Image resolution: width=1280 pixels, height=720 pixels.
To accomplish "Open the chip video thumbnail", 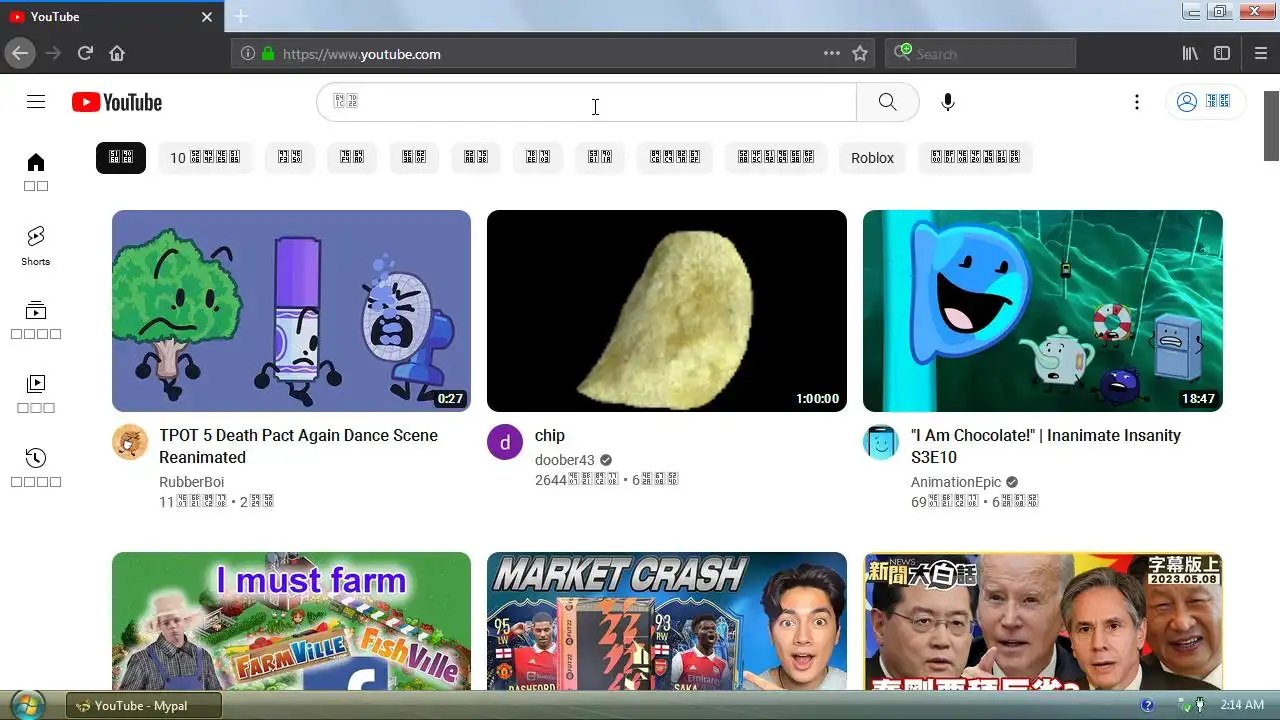I will coord(667,311).
